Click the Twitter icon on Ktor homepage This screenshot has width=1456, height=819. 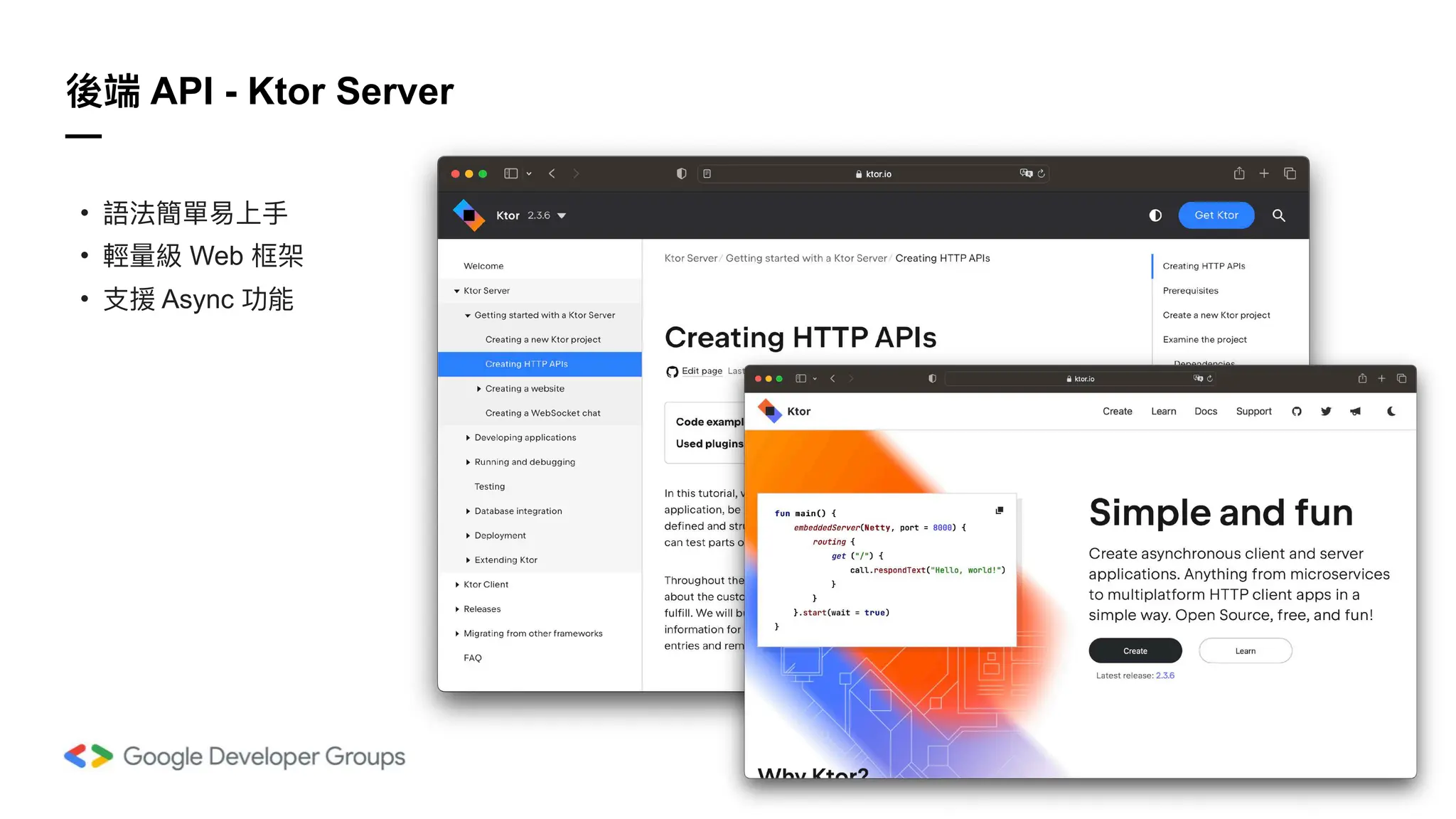(x=1326, y=412)
